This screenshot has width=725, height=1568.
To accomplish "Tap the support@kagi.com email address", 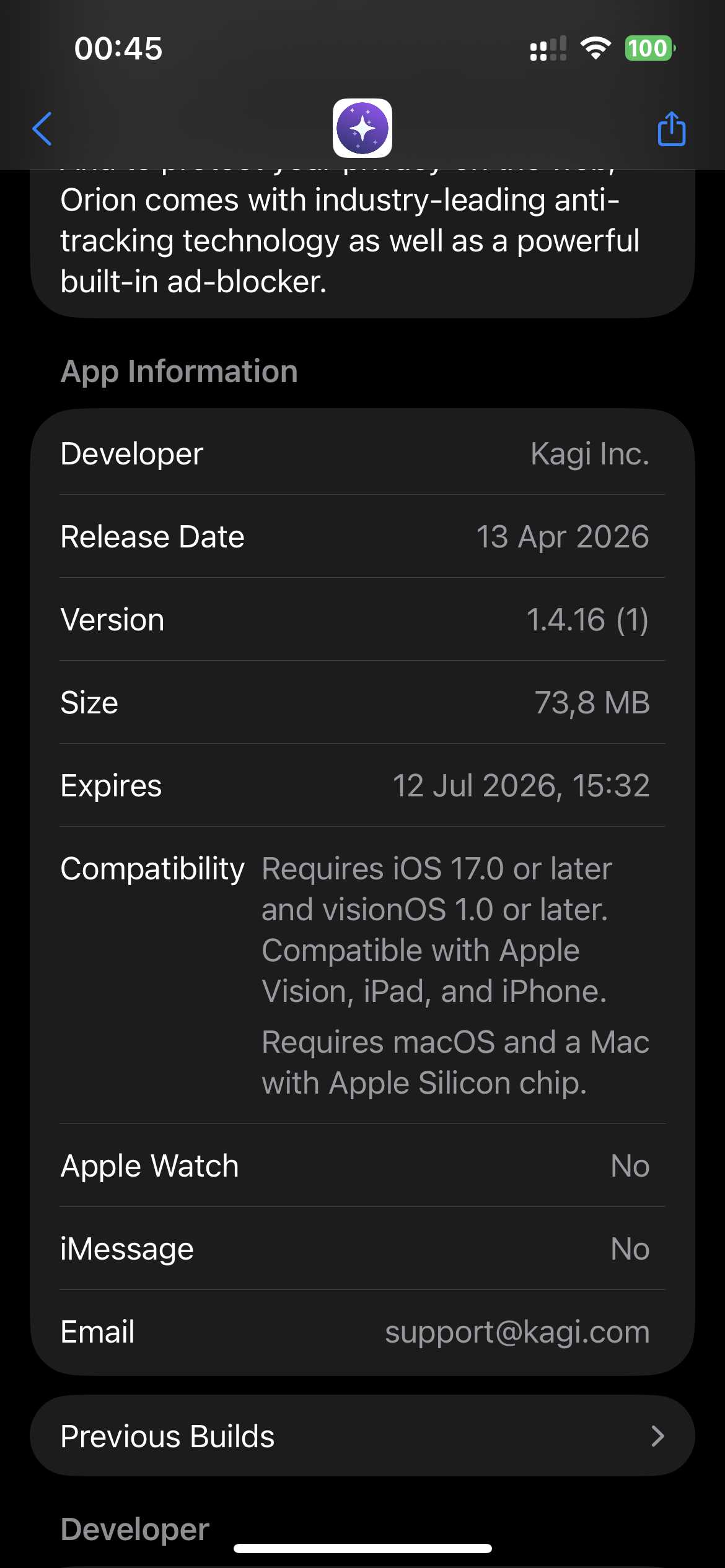I will pos(517,1331).
